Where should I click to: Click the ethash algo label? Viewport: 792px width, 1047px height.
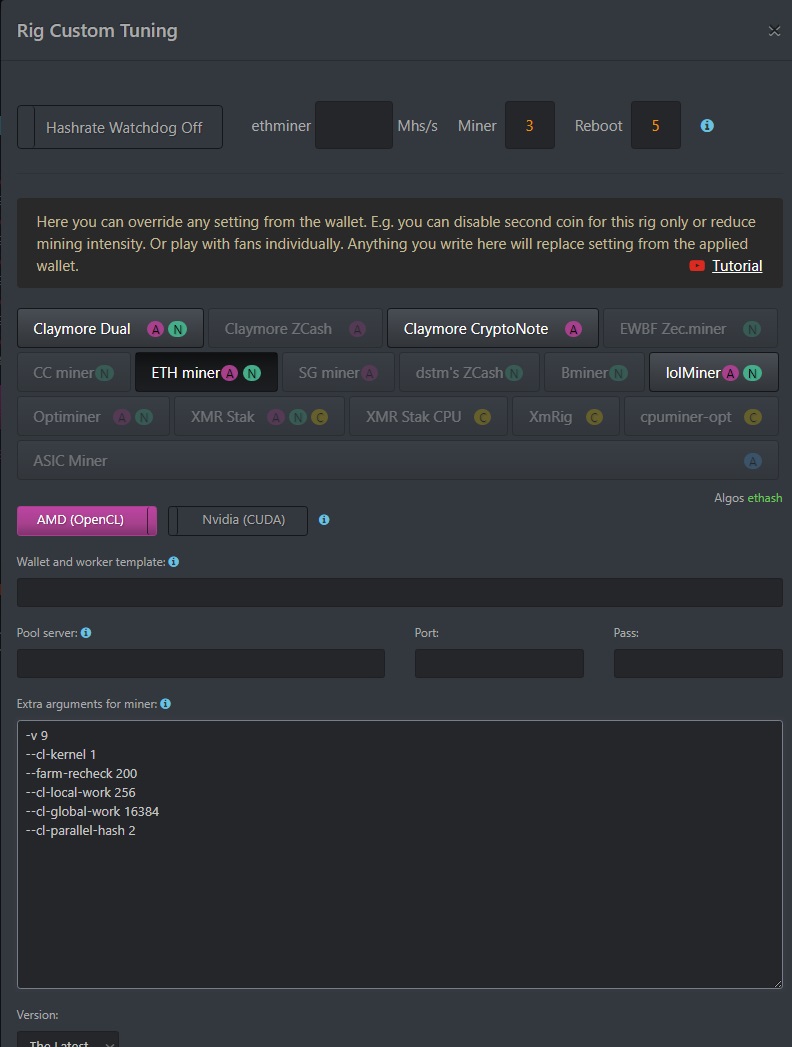pos(765,498)
